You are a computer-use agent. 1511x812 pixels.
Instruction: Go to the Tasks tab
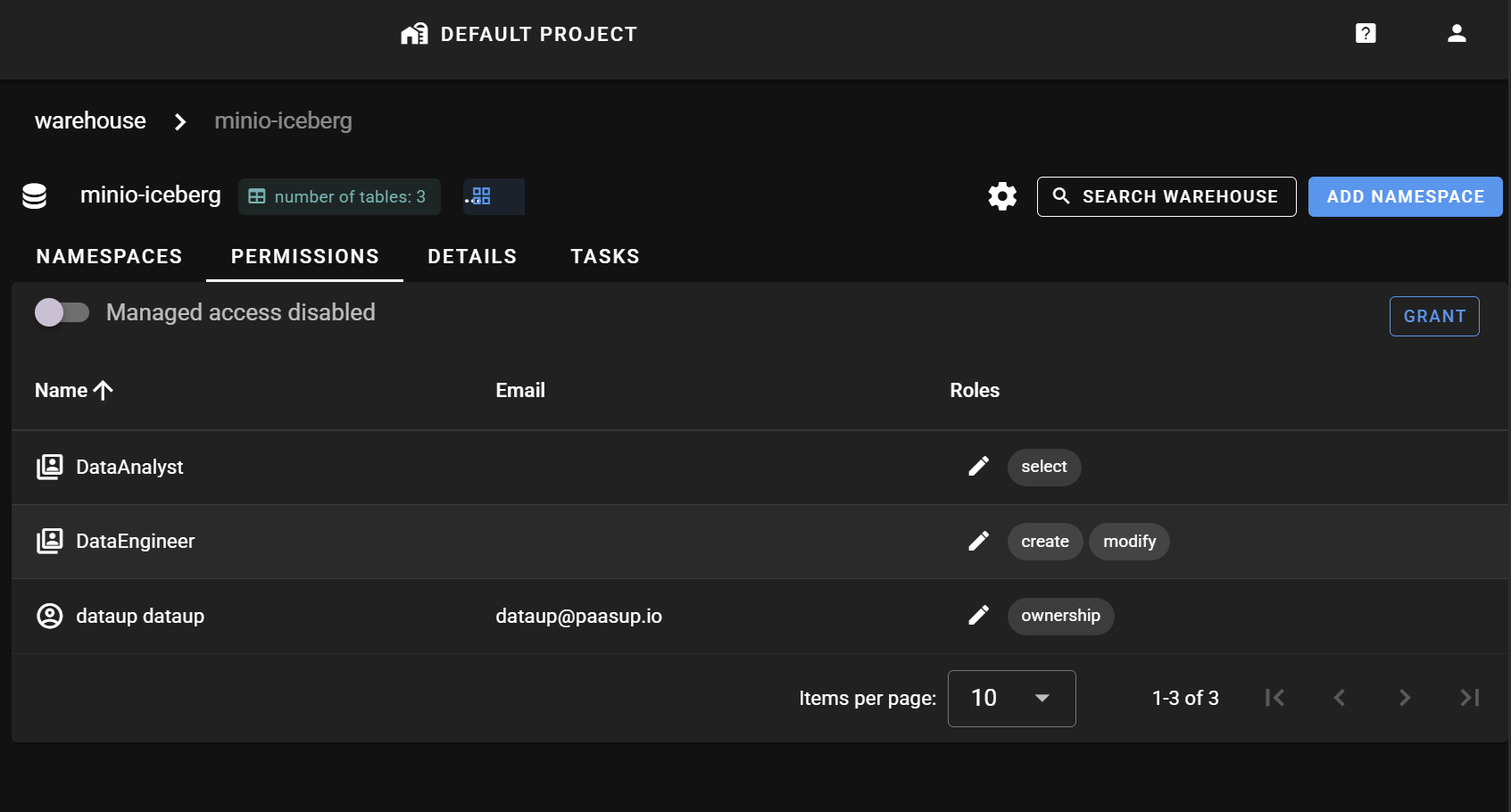tap(604, 257)
